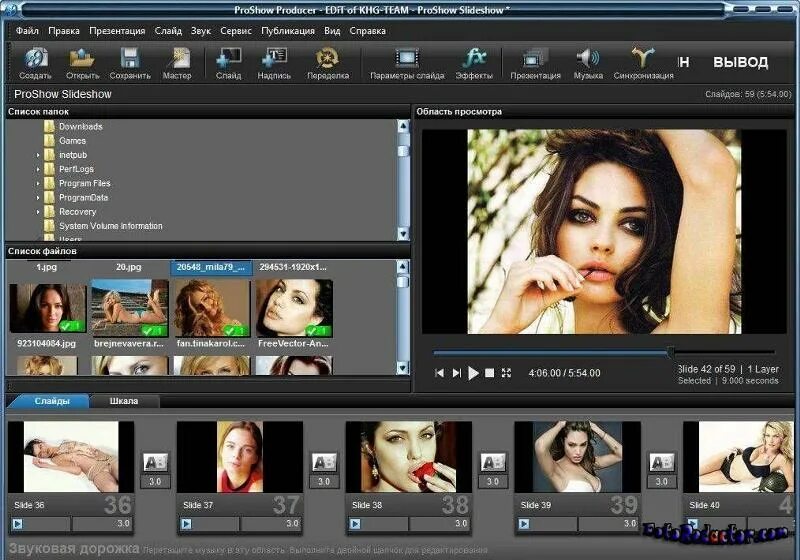Screen dimensions: 800x560
Task: Open the Правка menu
Action: click(64, 31)
